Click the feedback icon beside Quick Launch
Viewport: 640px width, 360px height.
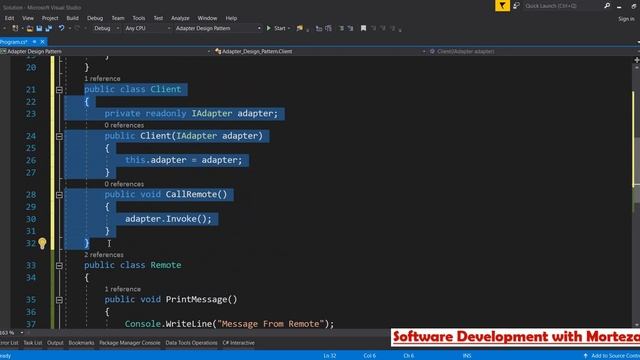(x=516, y=6)
